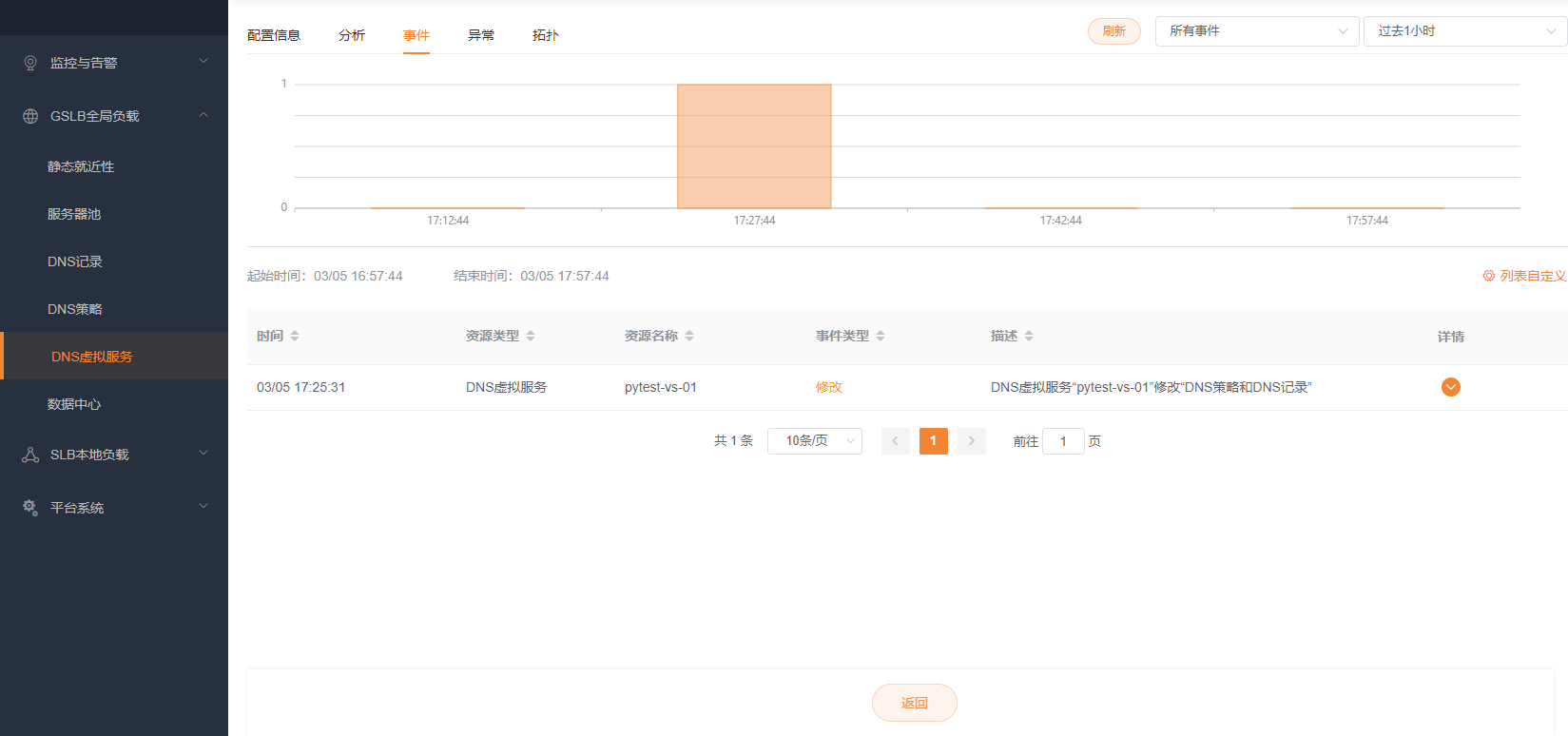Open 列表自定义 column customization link
This screenshot has width=1568, height=736.
pos(1524,276)
